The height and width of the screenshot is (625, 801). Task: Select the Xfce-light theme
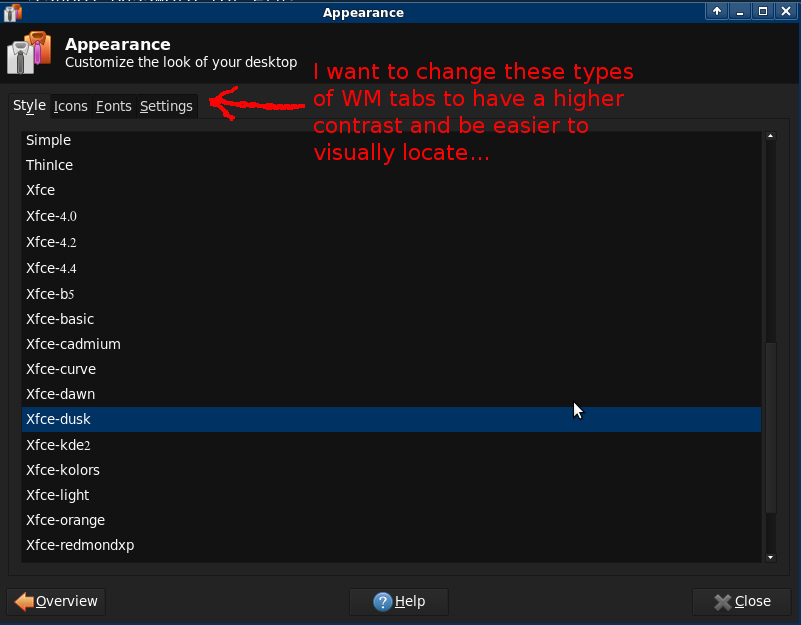pyautogui.click(x=391, y=495)
